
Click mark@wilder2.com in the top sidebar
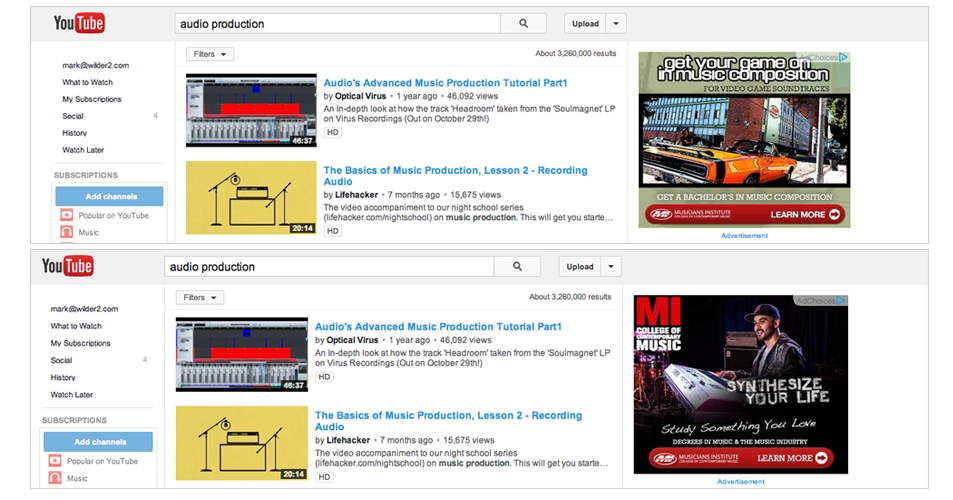95,65
